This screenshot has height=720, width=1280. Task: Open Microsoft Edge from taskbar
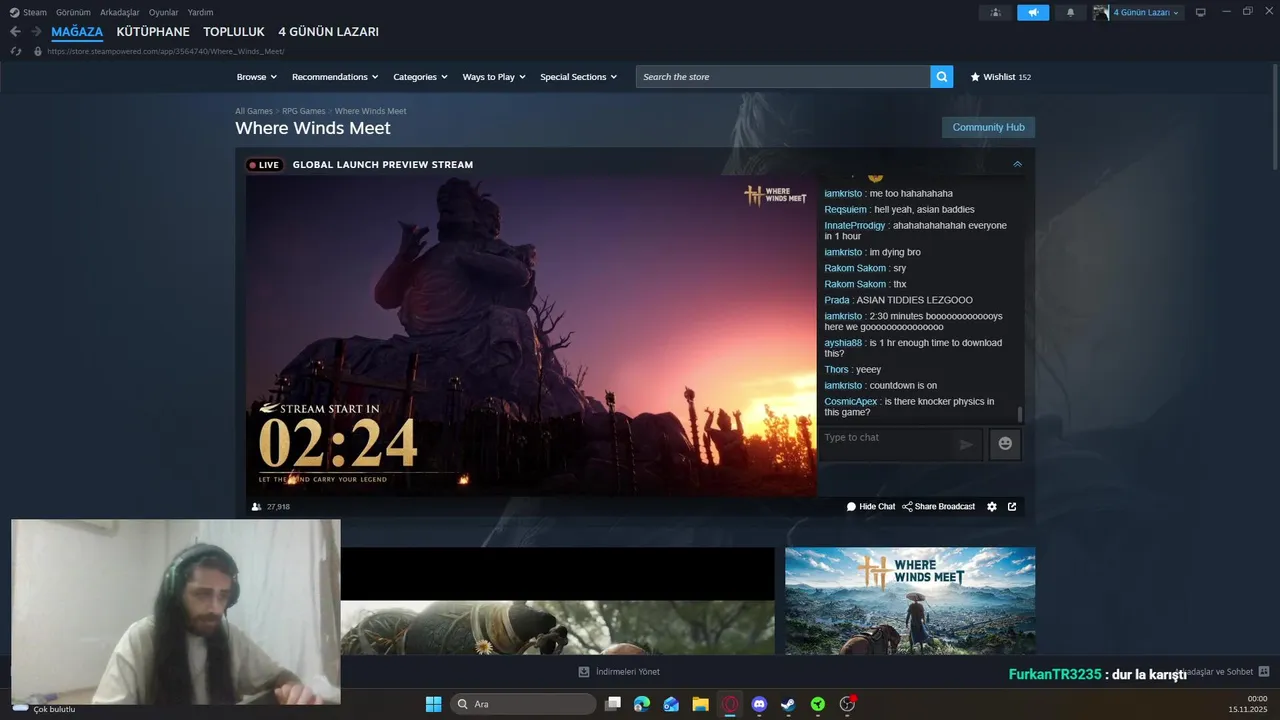pos(642,704)
